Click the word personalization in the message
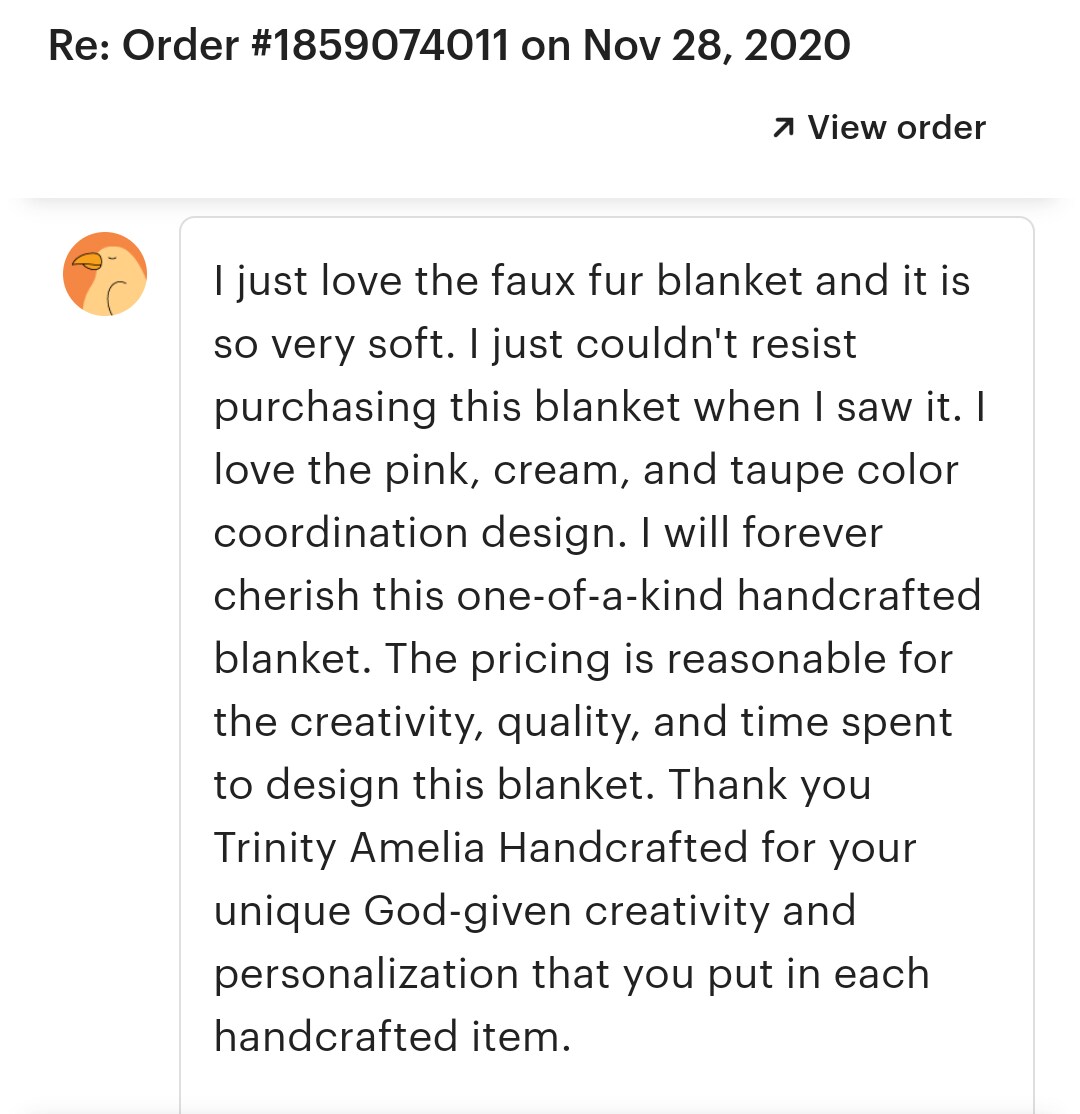This screenshot has height=1114, width=1080. (x=366, y=974)
